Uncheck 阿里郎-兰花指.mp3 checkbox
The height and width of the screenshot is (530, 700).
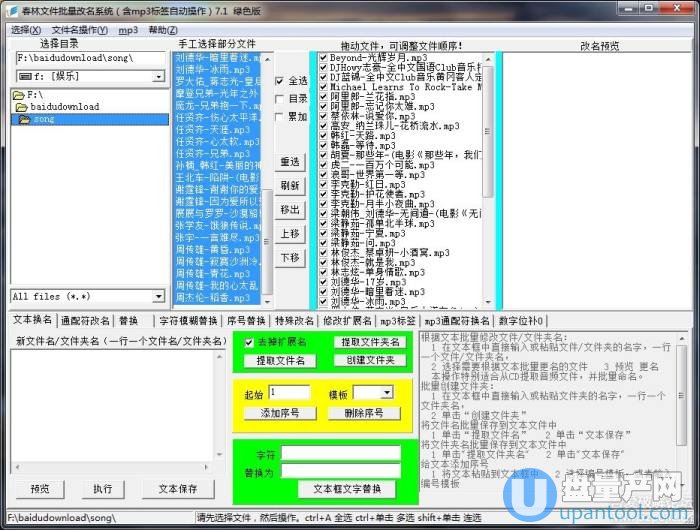coord(324,96)
